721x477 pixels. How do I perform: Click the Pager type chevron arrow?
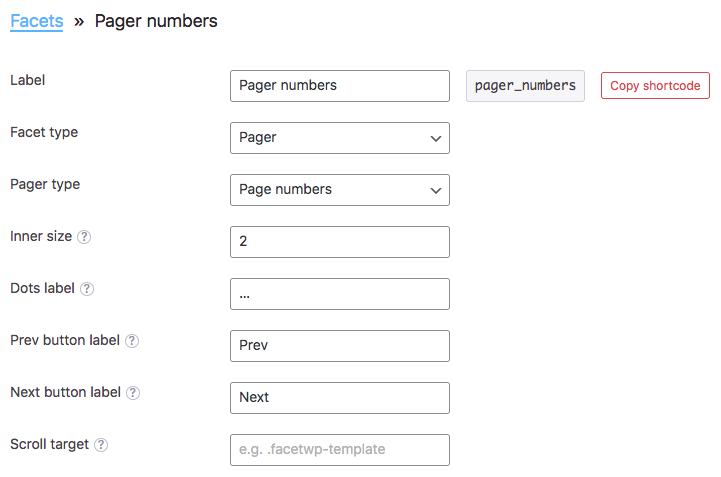click(x=435, y=190)
